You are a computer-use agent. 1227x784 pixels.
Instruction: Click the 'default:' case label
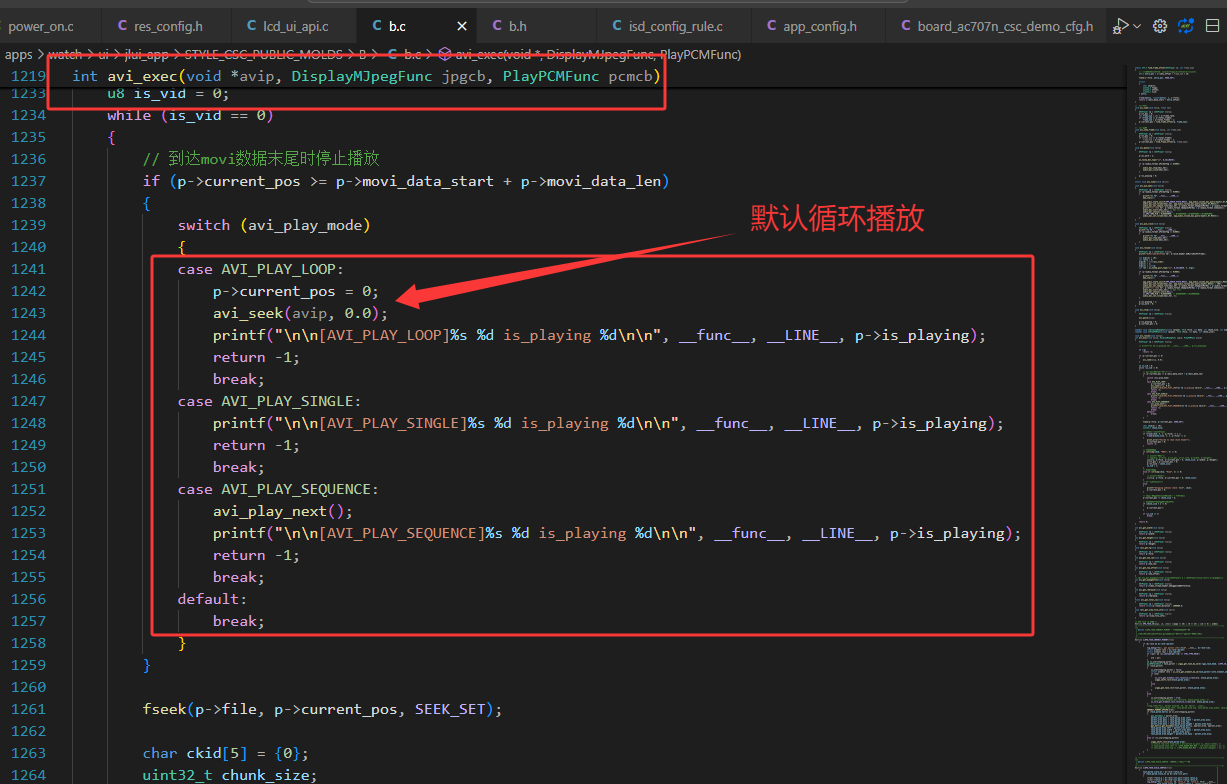pyautogui.click(x=212, y=599)
